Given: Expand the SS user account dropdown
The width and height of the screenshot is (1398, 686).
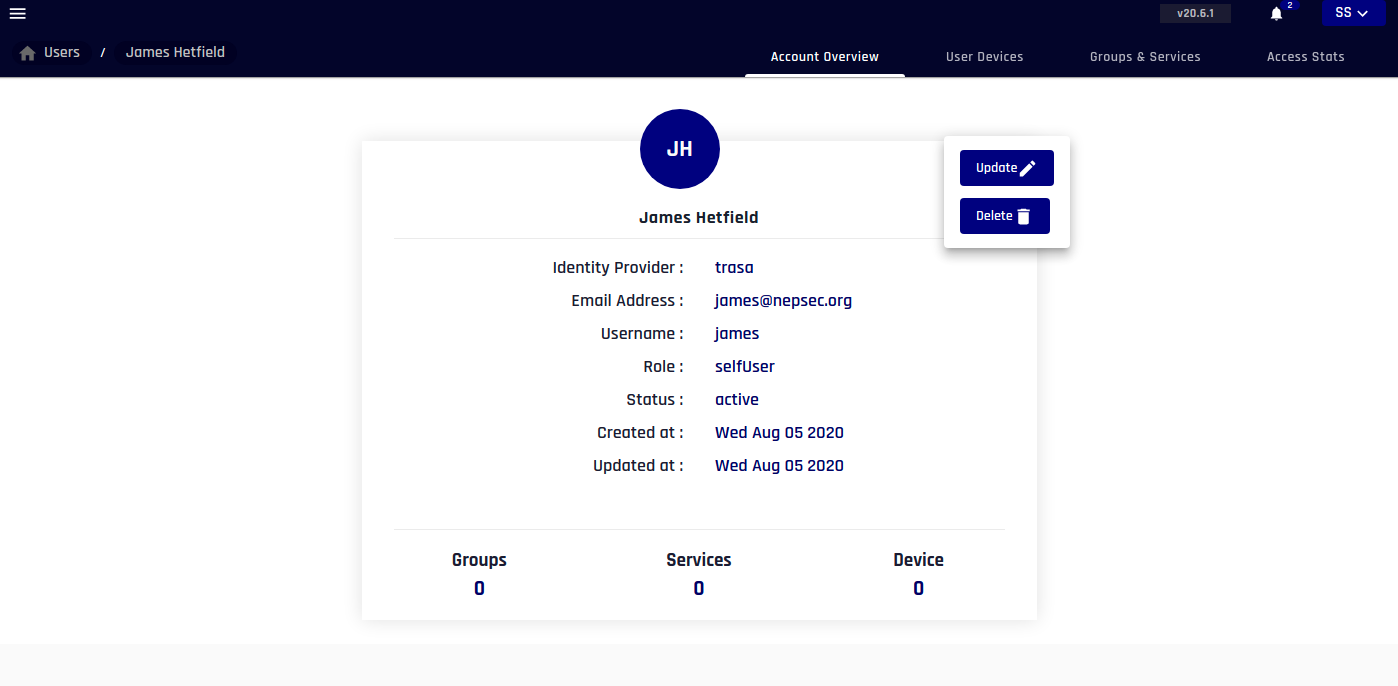Looking at the screenshot, I should (x=1351, y=13).
